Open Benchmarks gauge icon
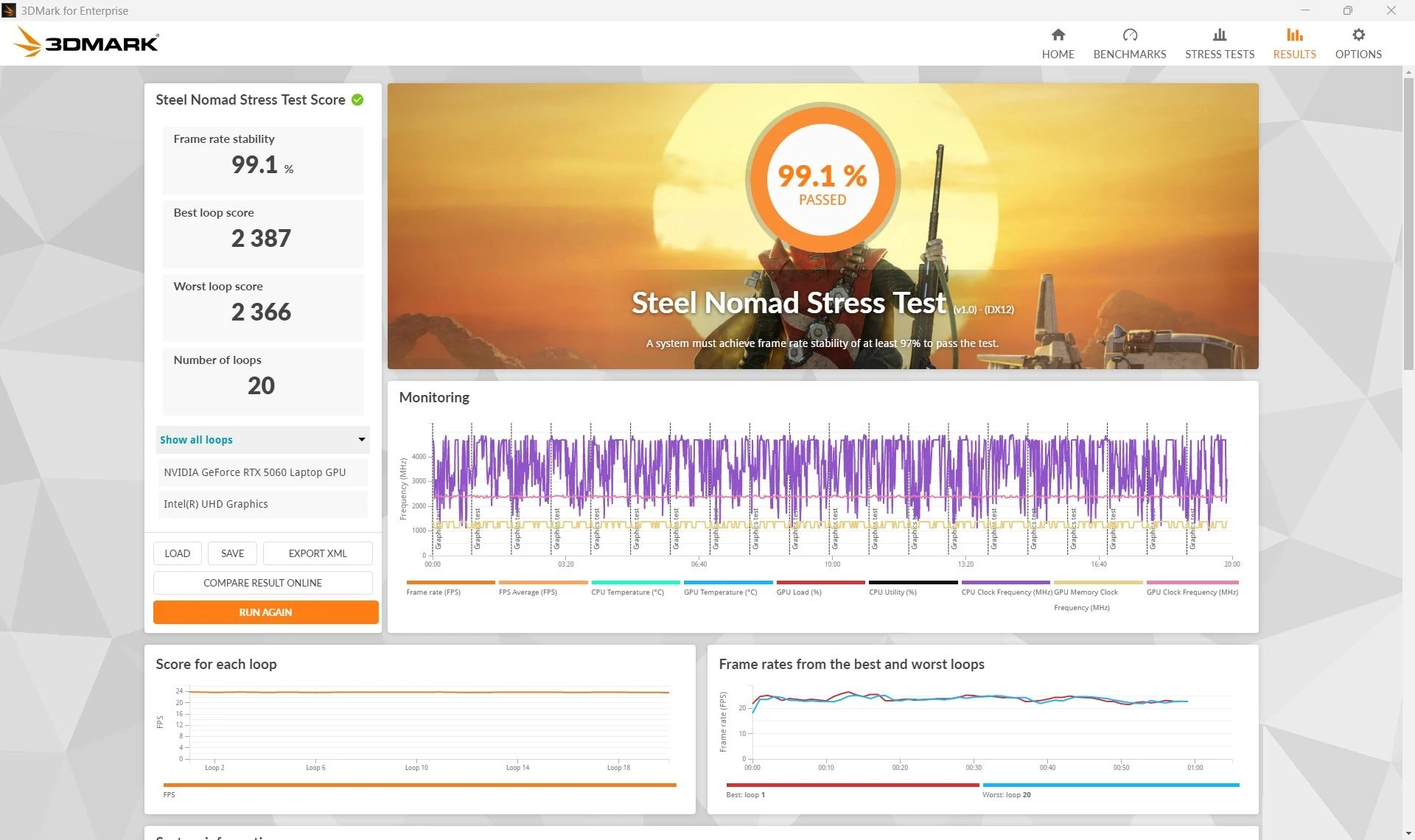 (1129, 35)
